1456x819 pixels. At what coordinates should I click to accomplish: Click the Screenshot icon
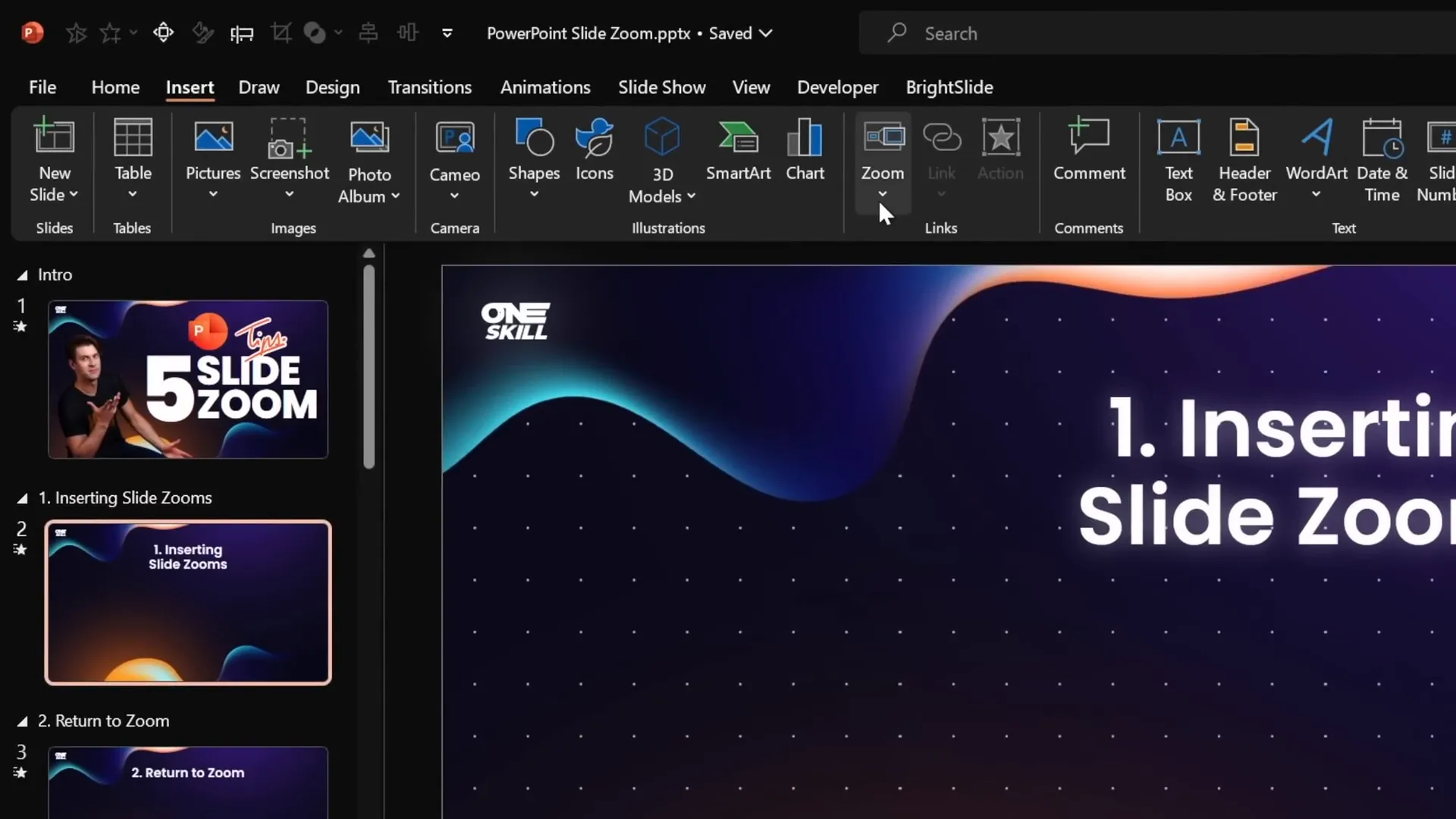pos(289,137)
